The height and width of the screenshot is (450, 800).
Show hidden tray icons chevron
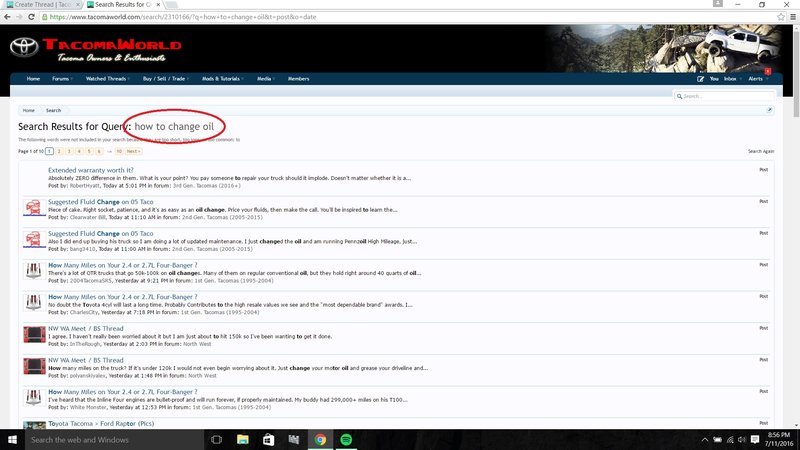[705, 439]
